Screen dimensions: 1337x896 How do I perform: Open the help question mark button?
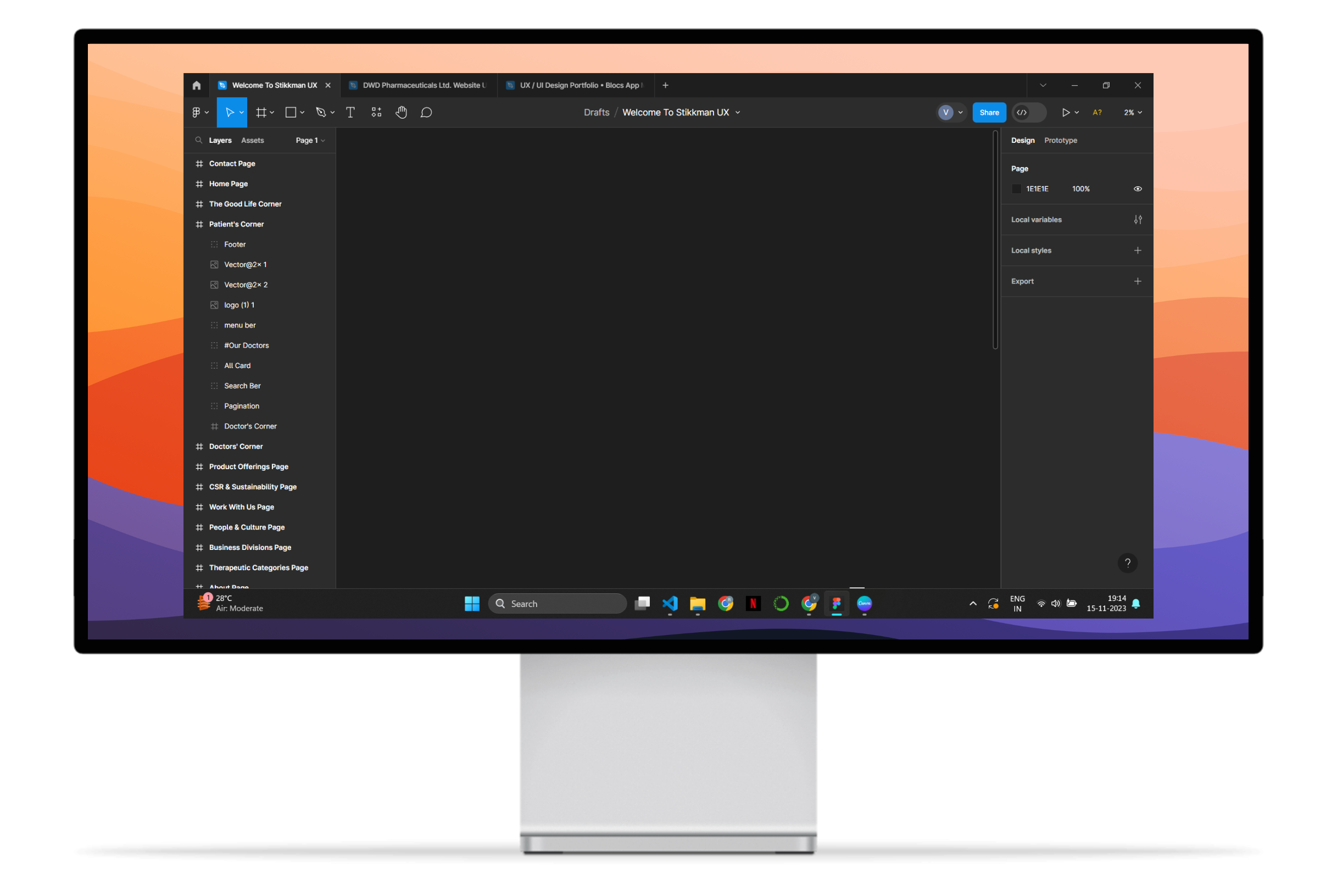1127,563
